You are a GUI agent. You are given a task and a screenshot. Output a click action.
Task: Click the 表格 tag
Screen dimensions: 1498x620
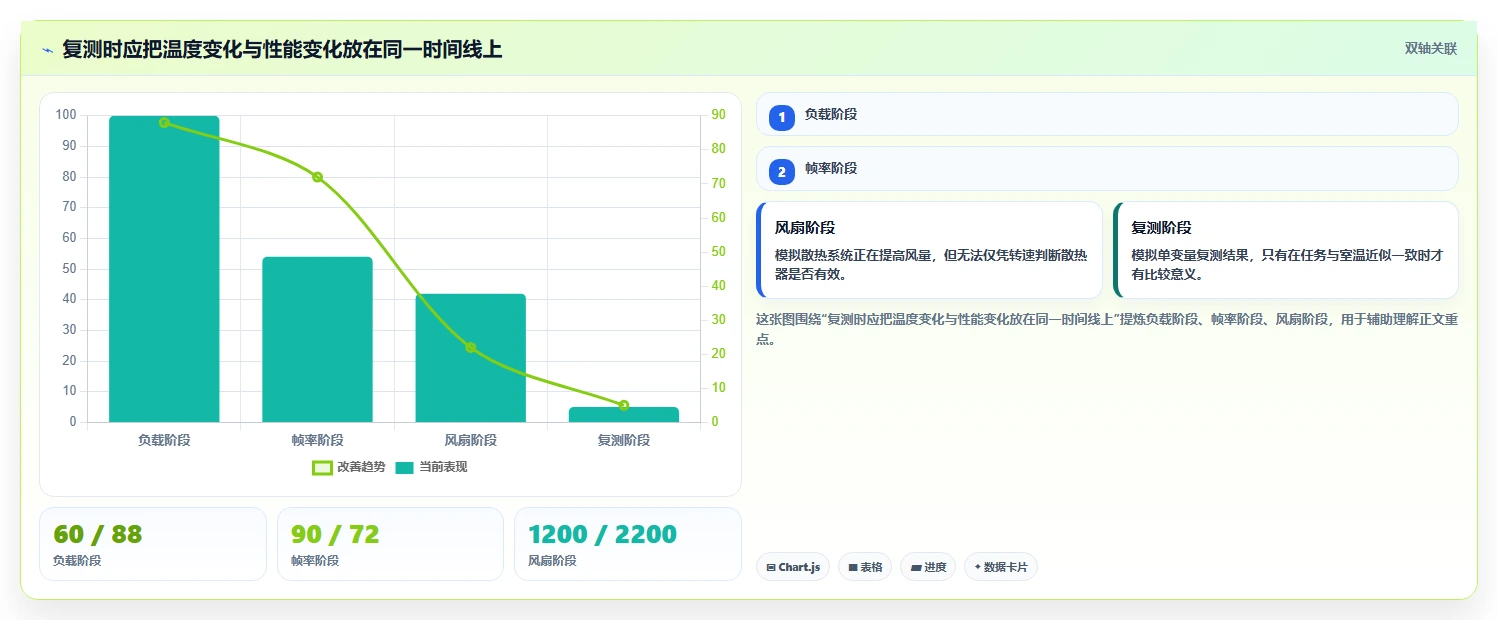[865, 567]
